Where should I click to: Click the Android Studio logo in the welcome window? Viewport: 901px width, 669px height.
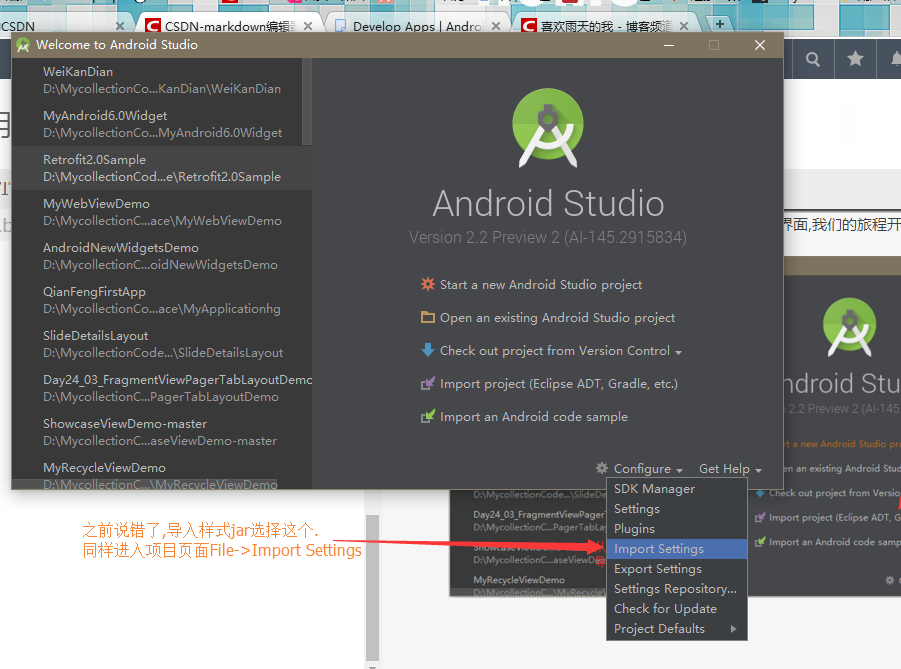click(x=548, y=128)
